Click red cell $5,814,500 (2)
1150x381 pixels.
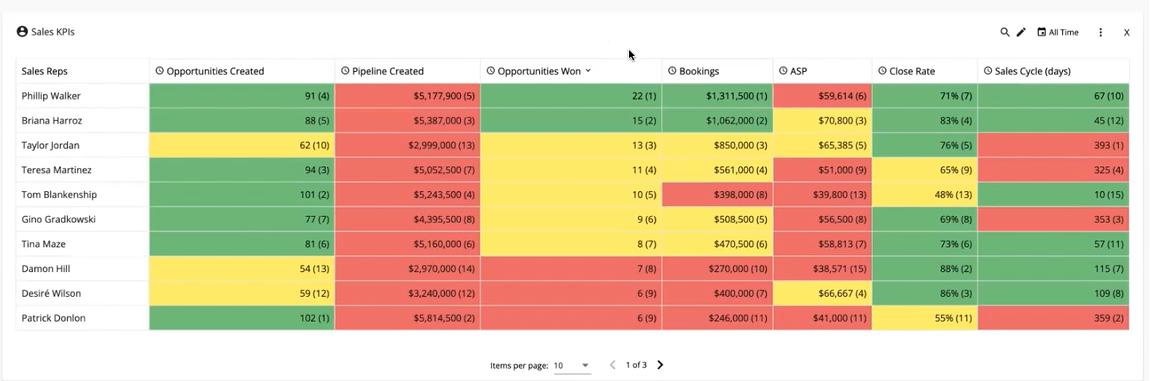coord(408,318)
